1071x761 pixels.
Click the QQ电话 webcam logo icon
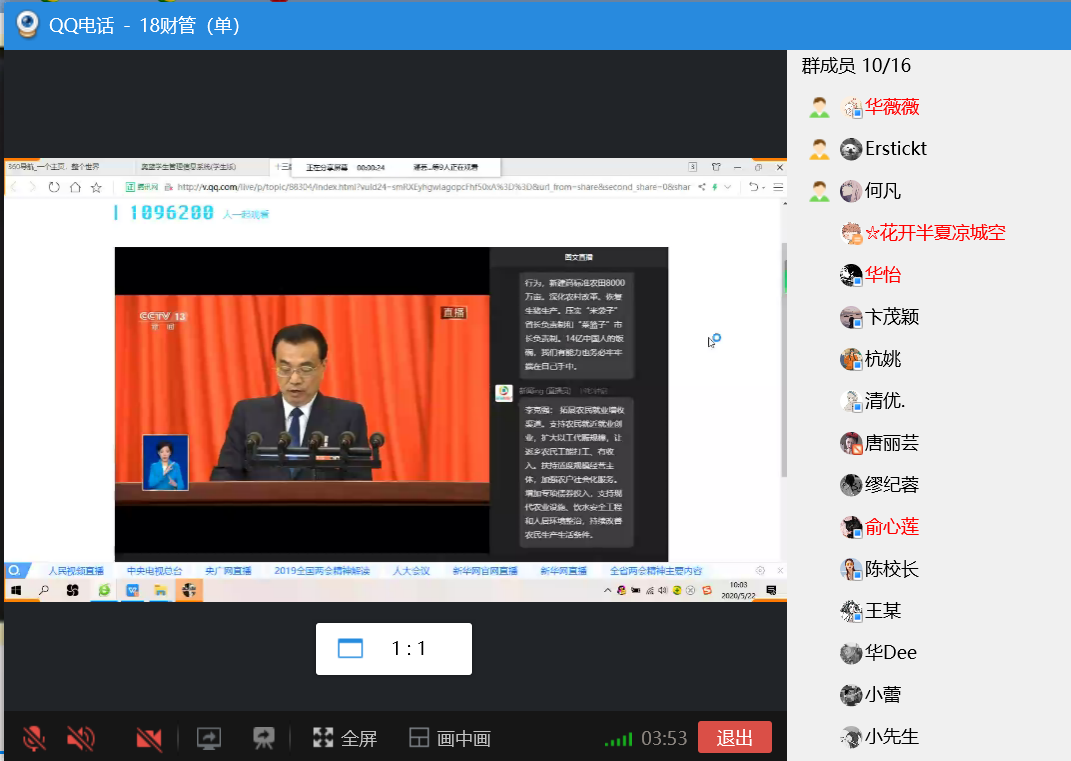point(27,25)
